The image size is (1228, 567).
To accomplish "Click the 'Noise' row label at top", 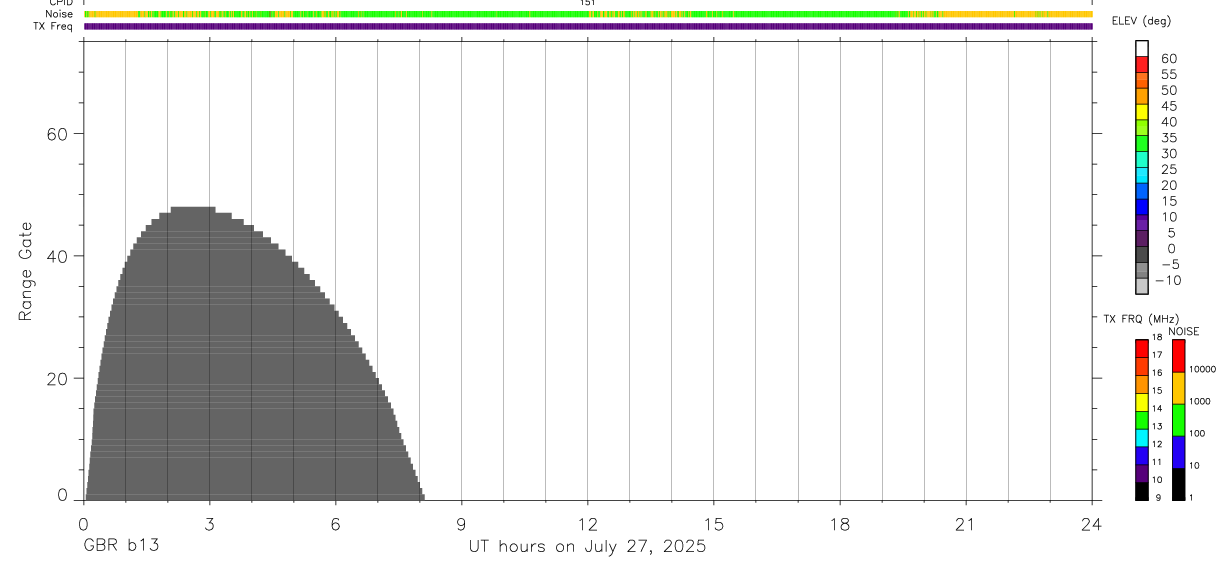I will click(59, 15).
